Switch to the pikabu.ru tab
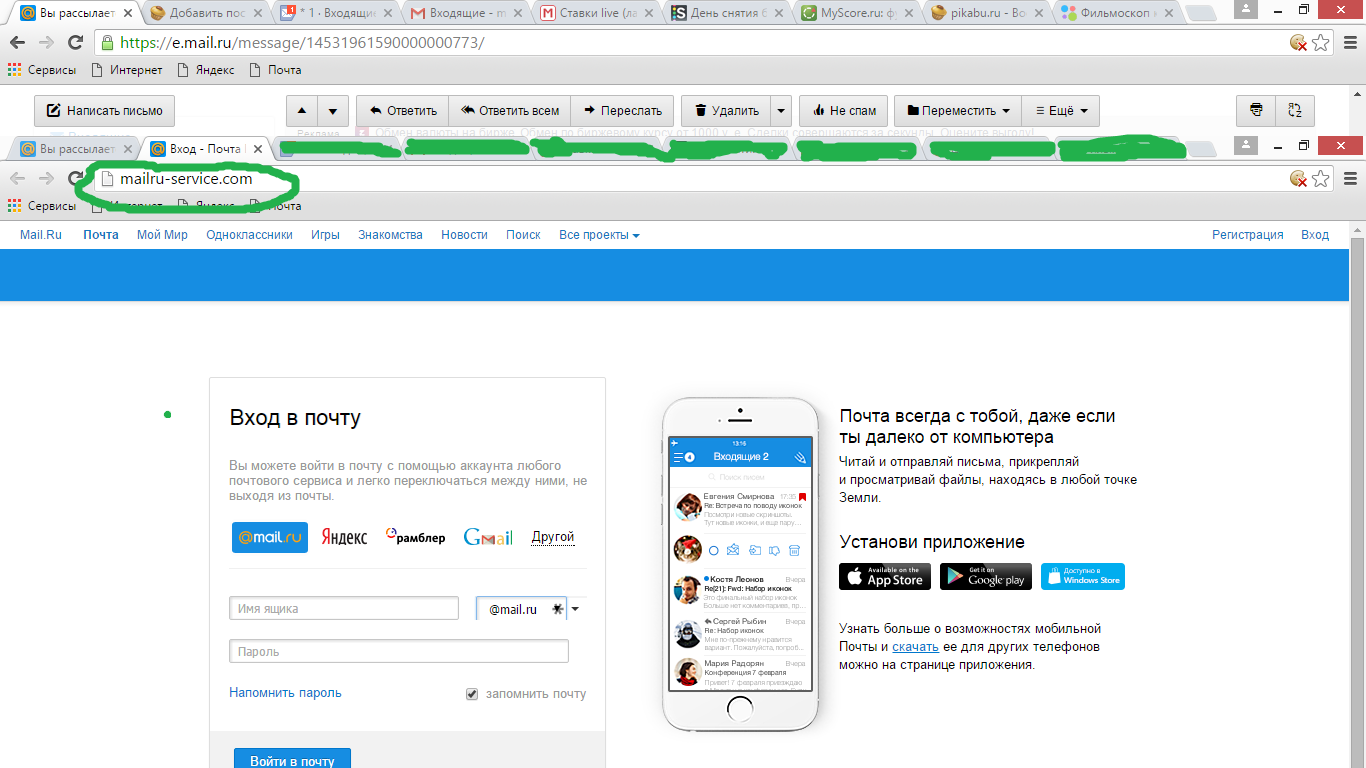The height and width of the screenshot is (768, 1366). tap(985, 13)
